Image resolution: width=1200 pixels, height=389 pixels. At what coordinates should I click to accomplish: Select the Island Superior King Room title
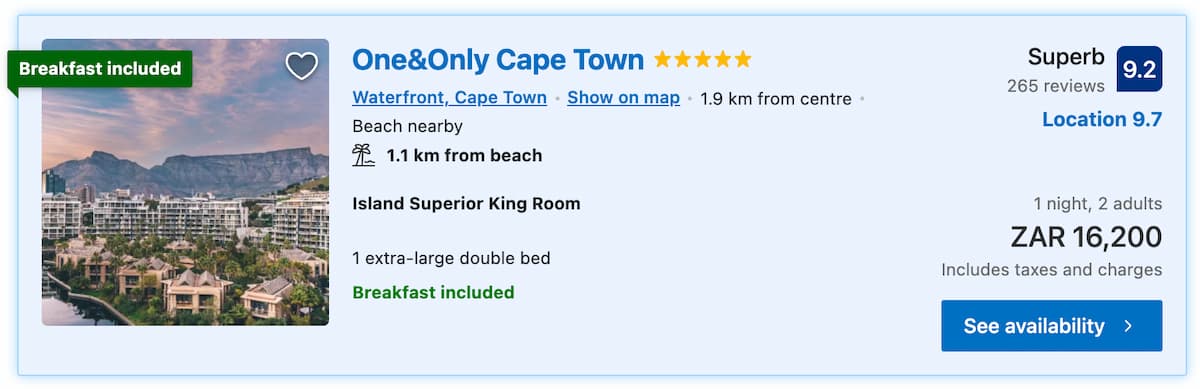pyautogui.click(x=466, y=204)
